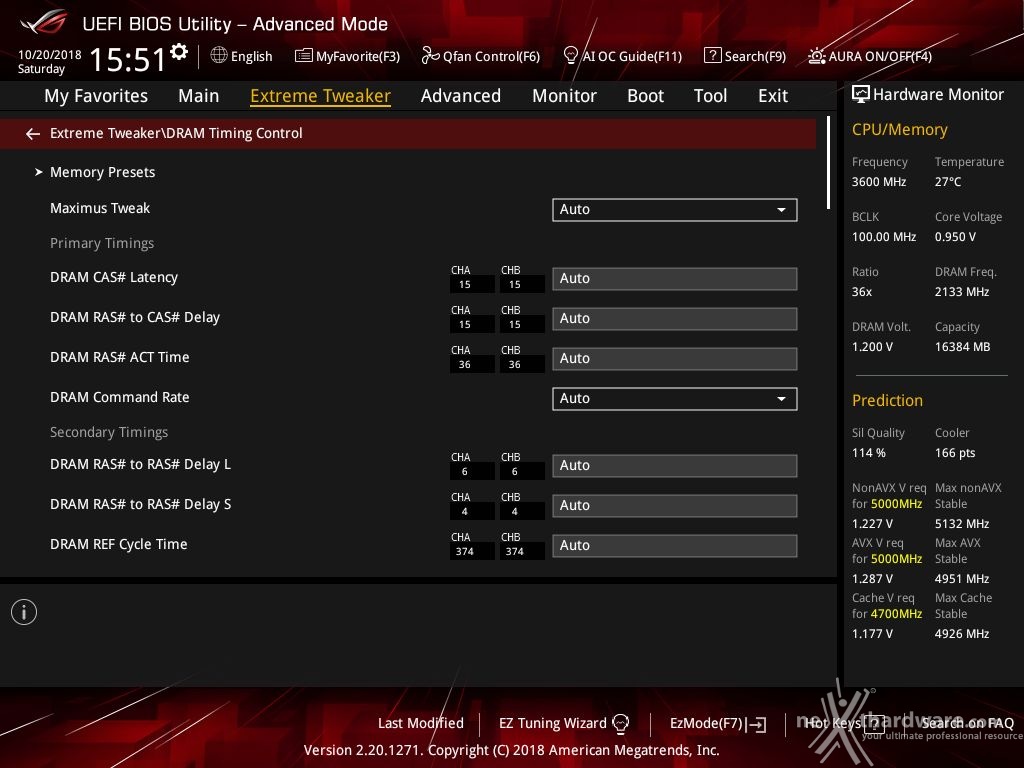Click the AI OC Guide lightbulb icon
The height and width of the screenshot is (768, 1024).
pos(570,56)
